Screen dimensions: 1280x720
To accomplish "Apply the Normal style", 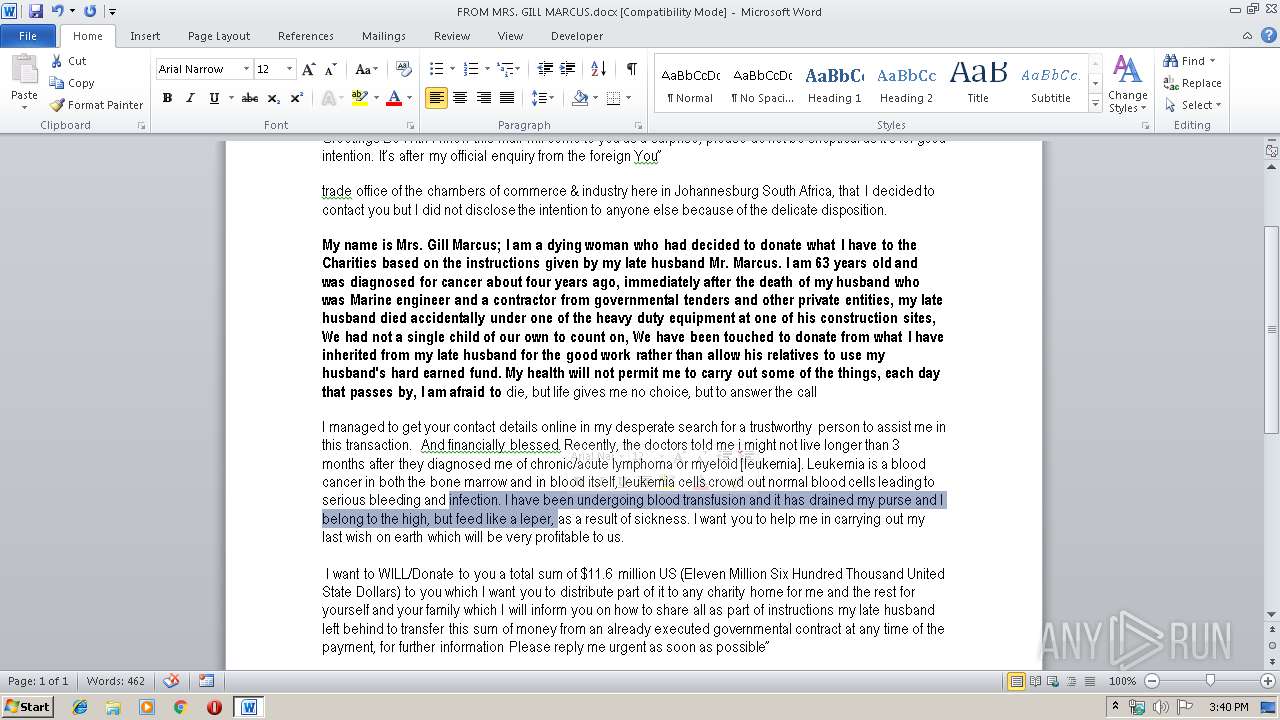I will (x=690, y=84).
